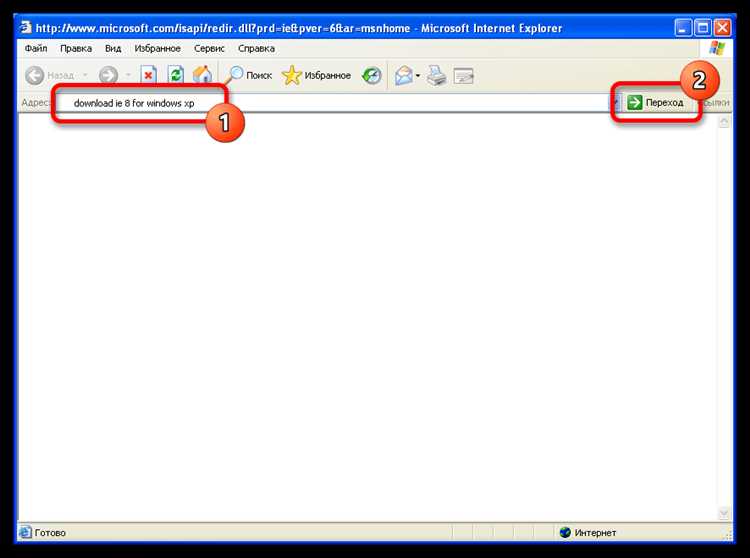
Task: Open Search (Поиск) from the toolbar
Action: pos(247,75)
